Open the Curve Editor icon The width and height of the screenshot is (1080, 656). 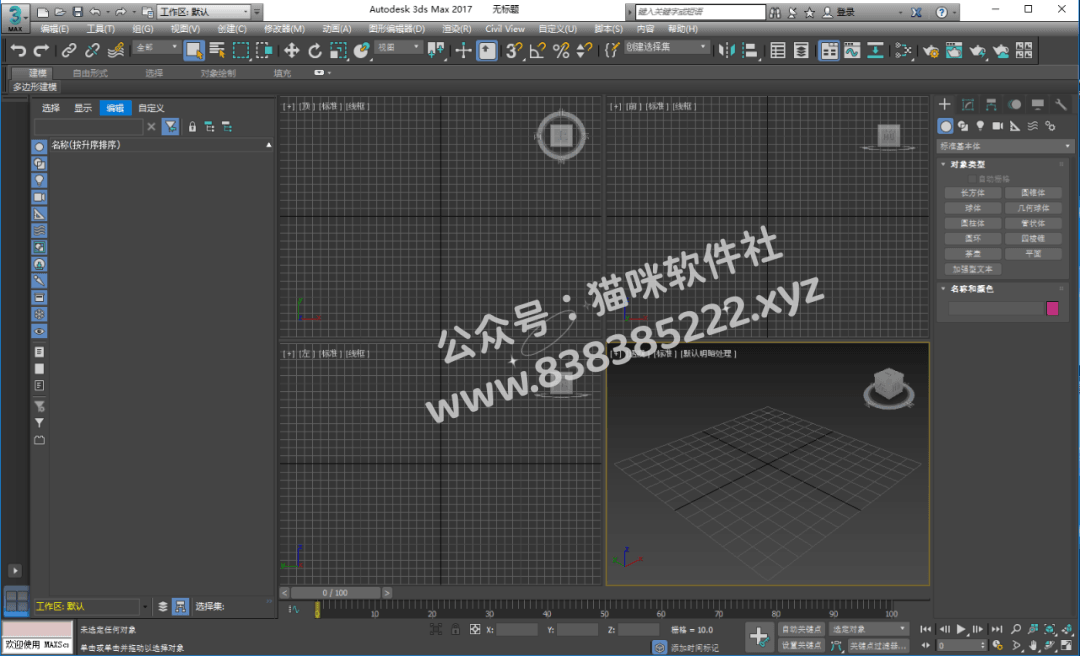(x=852, y=50)
